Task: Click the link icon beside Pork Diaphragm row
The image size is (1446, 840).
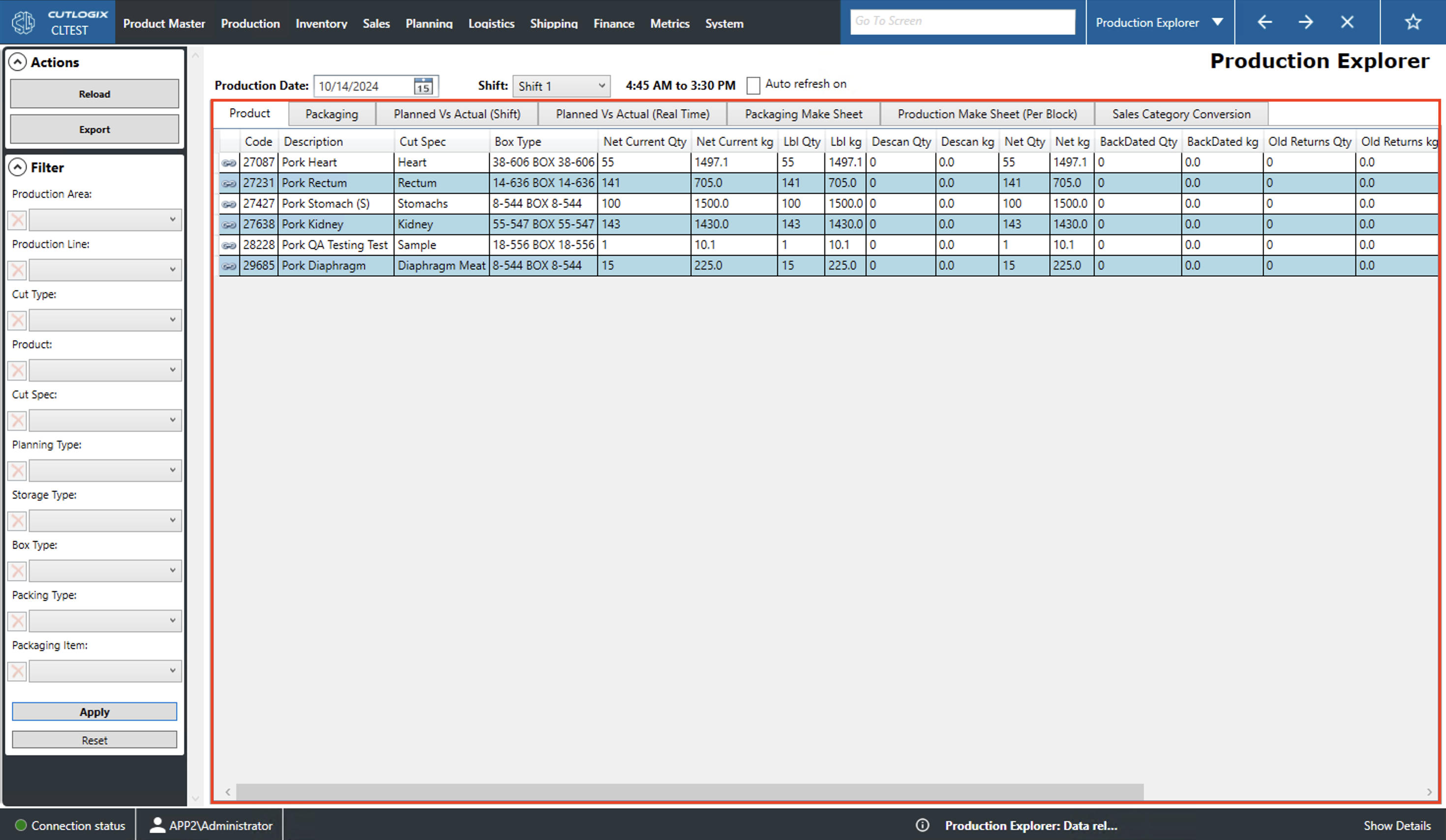Action: [229, 265]
